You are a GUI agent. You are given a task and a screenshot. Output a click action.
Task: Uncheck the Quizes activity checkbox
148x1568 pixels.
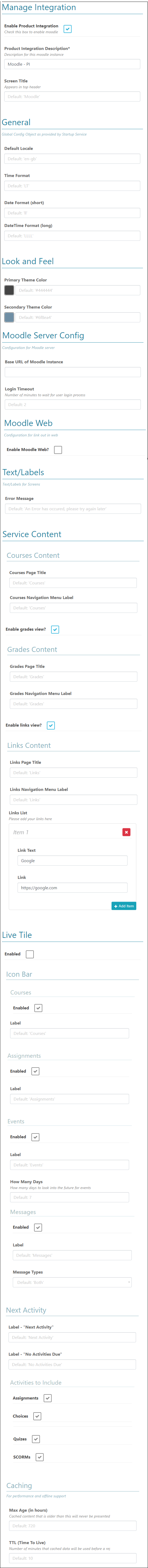click(36, 1439)
